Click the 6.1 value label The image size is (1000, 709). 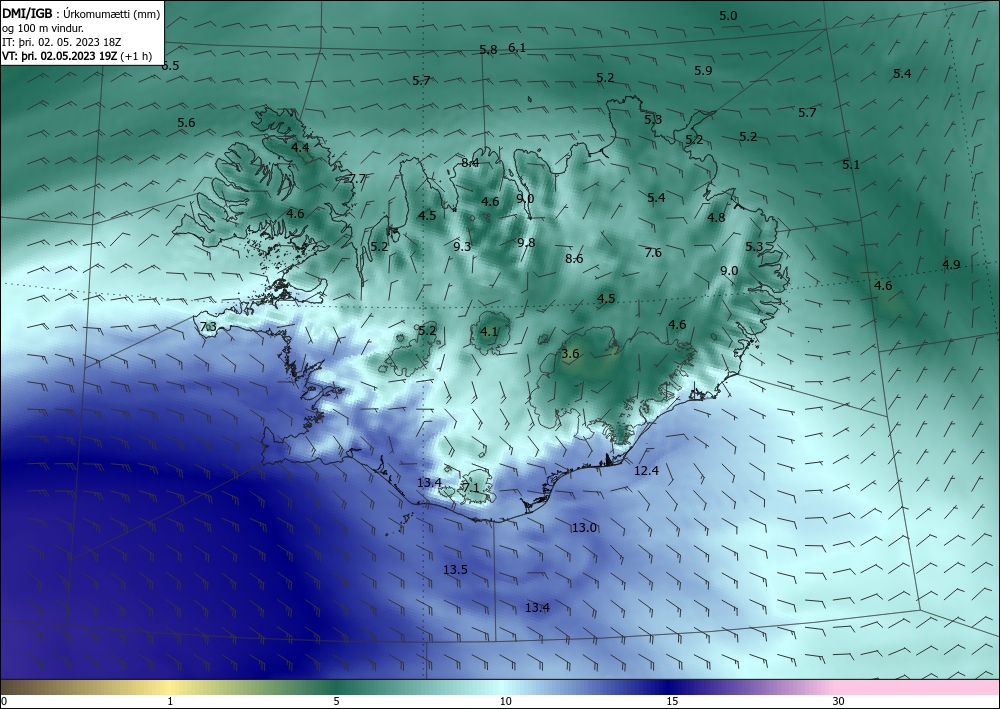(x=517, y=48)
